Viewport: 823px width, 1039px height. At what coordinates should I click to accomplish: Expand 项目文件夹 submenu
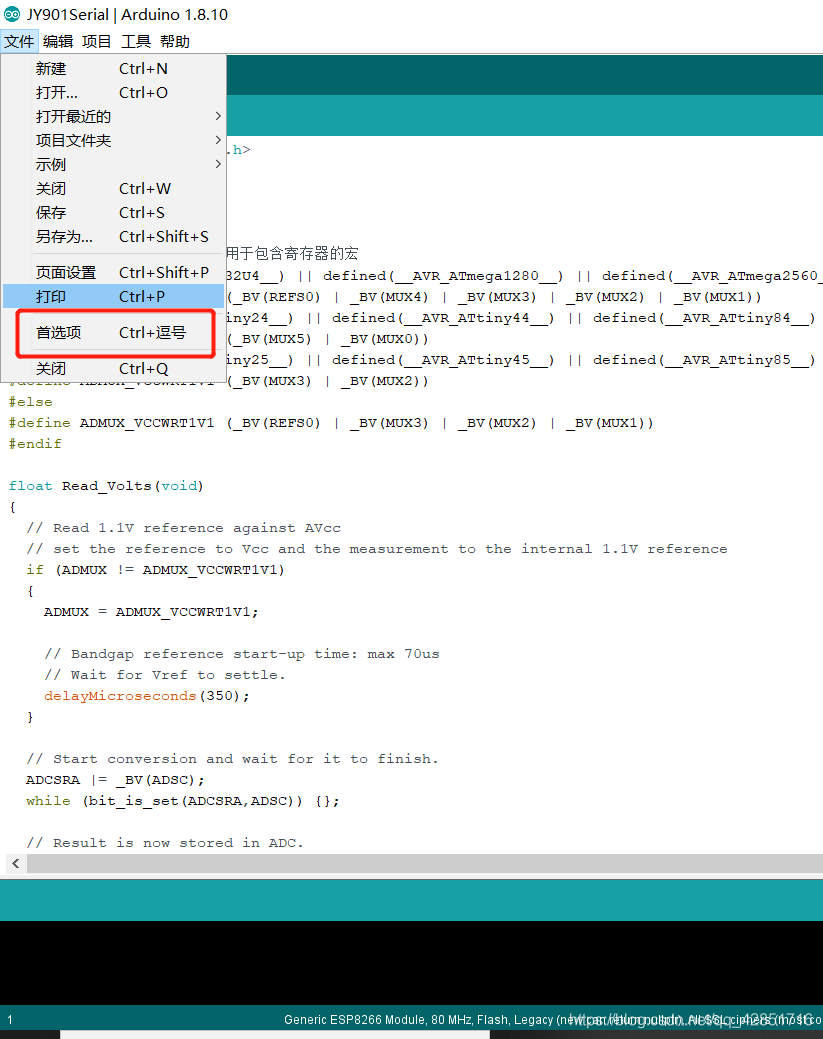113,140
